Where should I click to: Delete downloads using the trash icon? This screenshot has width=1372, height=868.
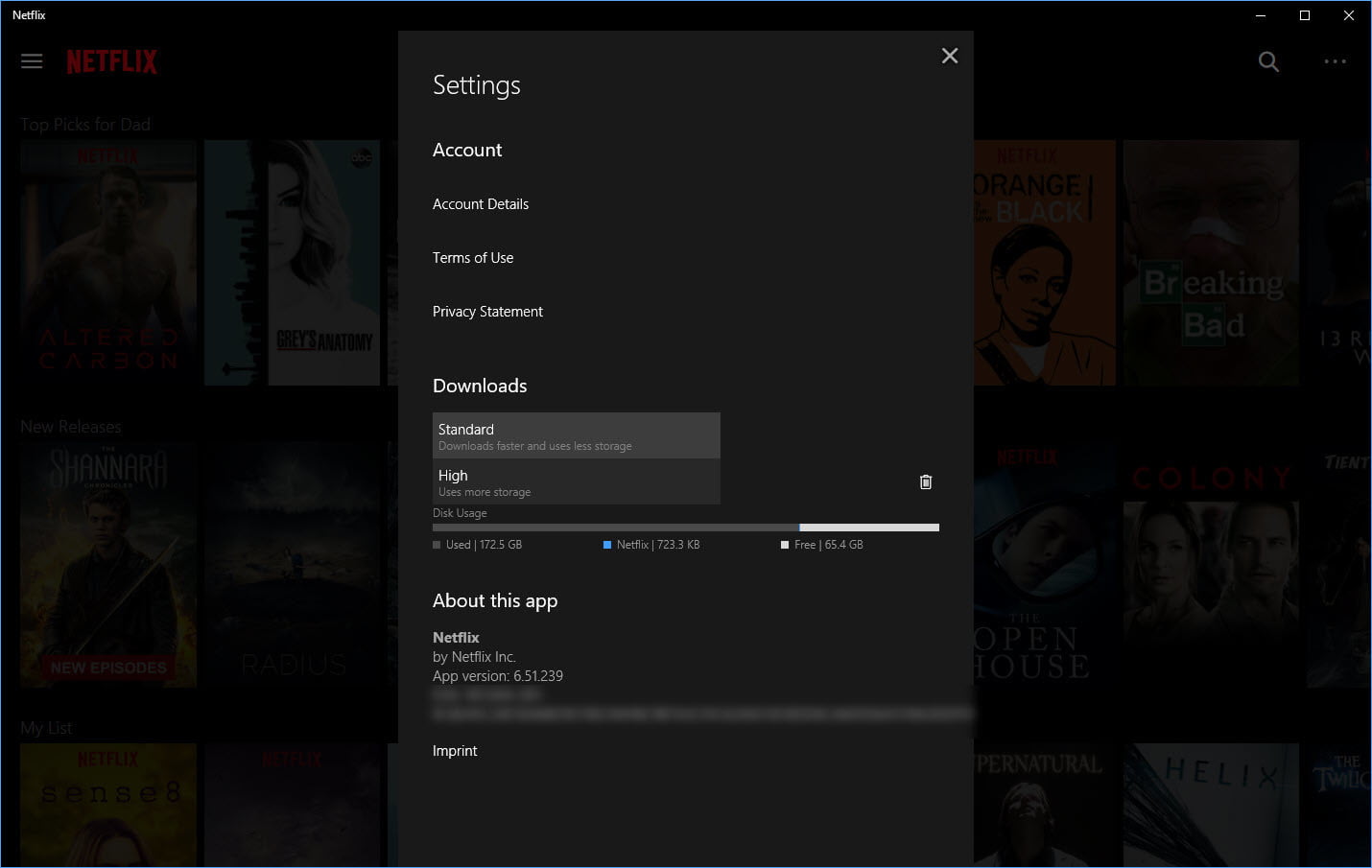coord(925,481)
